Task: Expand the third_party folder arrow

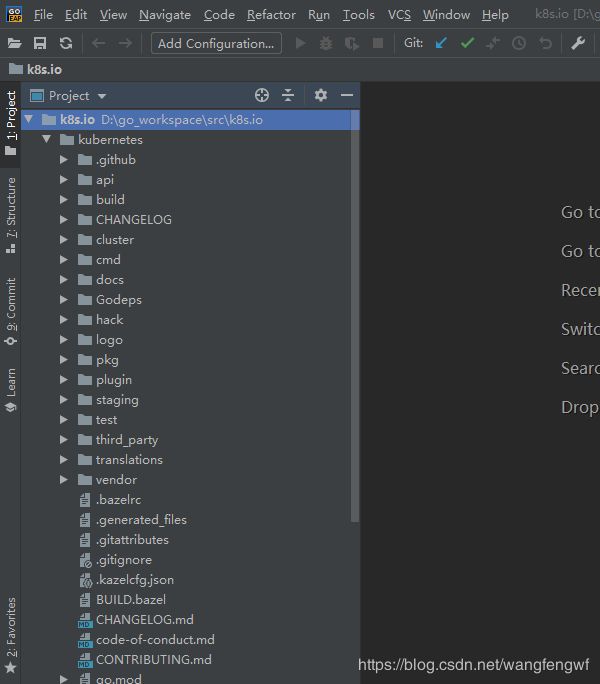Action: (64, 440)
